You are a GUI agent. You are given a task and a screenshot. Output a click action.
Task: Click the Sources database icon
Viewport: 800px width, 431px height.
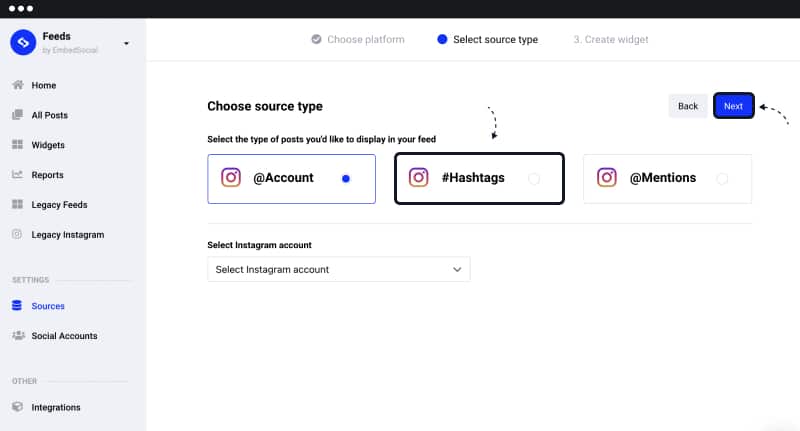(x=17, y=306)
